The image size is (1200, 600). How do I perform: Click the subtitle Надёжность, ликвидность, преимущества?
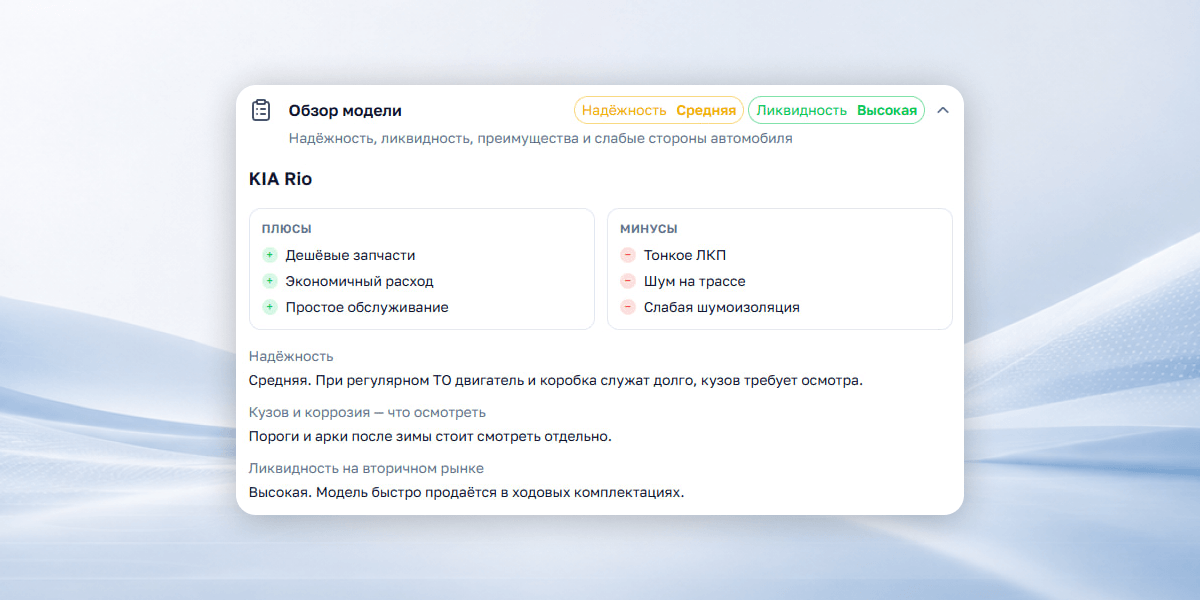click(x=541, y=138)
